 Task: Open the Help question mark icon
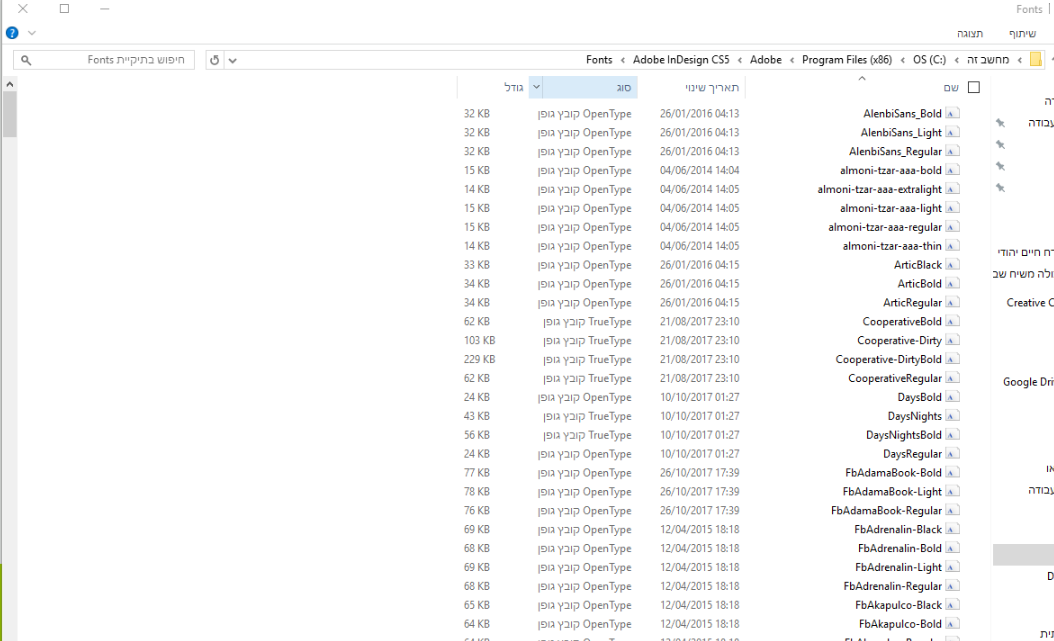tap(12, 32)
